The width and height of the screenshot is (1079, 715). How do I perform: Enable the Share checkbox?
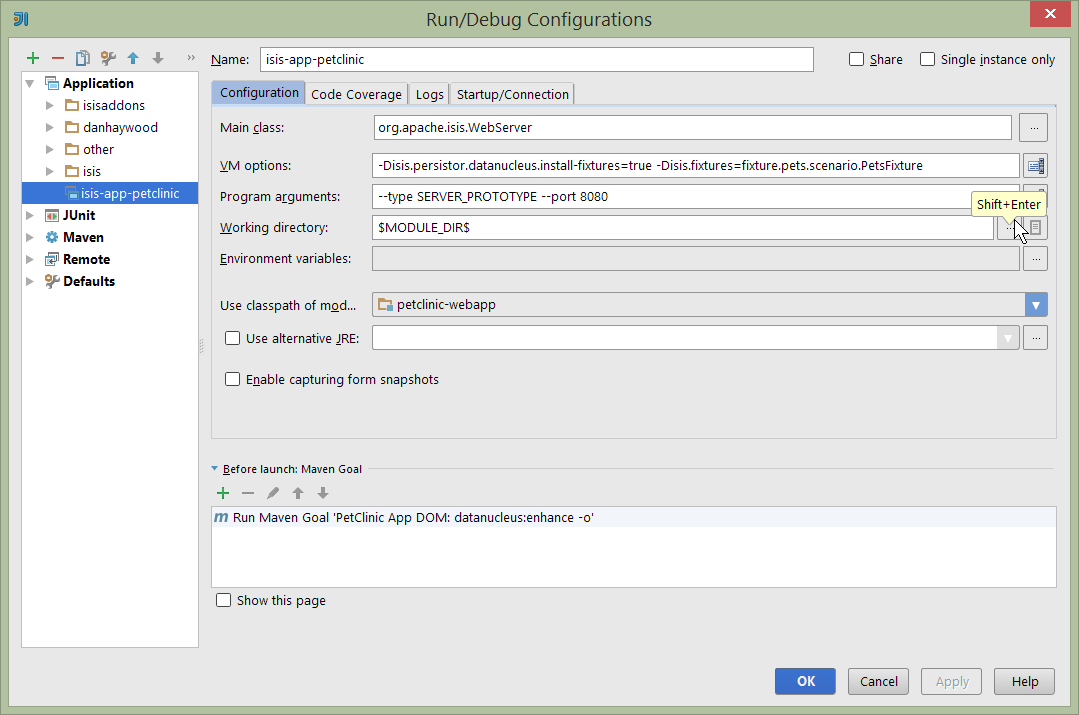pos(857,60)
